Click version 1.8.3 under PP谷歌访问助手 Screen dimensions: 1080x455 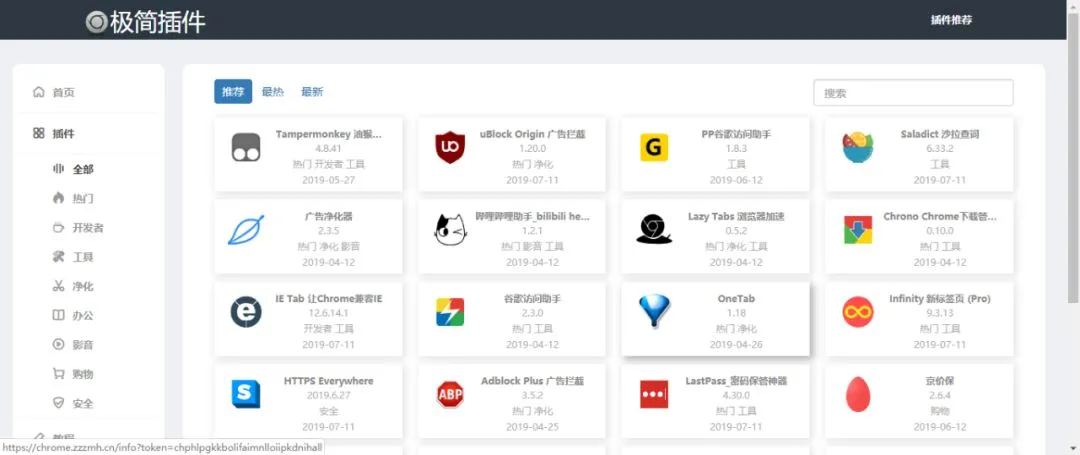(736, 149)
